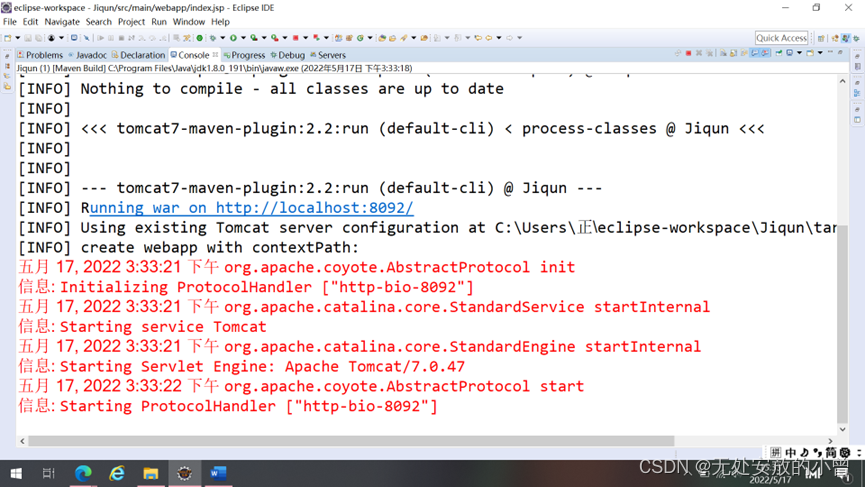The width and height of the screenshot is (865, 487).
Task: Expand the Debug launch dropdown arrow
Action: [x=222, y=38]
